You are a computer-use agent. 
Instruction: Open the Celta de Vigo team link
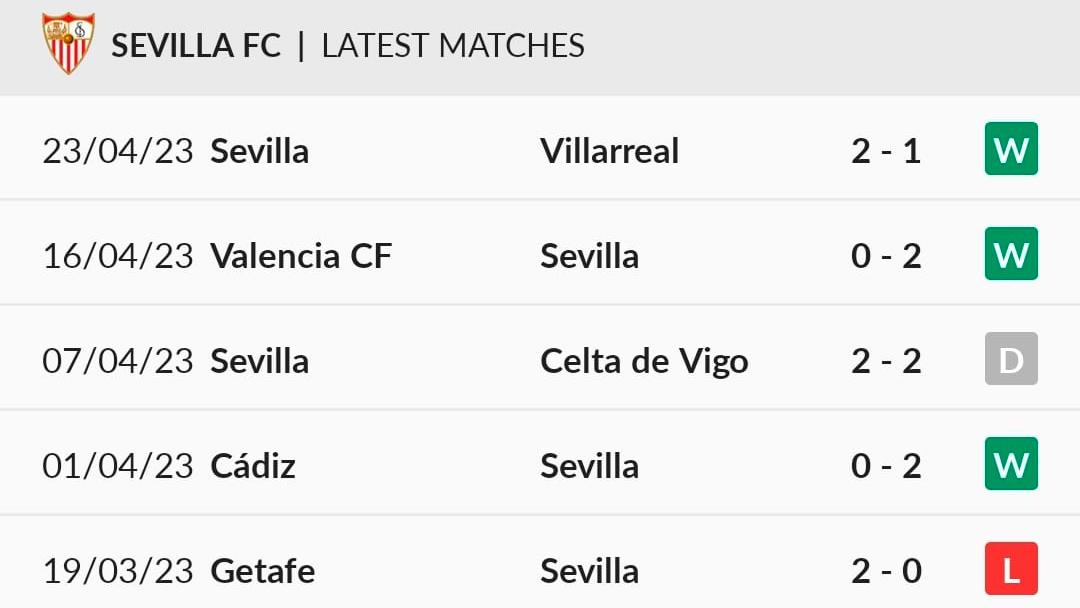[x=644, y=361]
